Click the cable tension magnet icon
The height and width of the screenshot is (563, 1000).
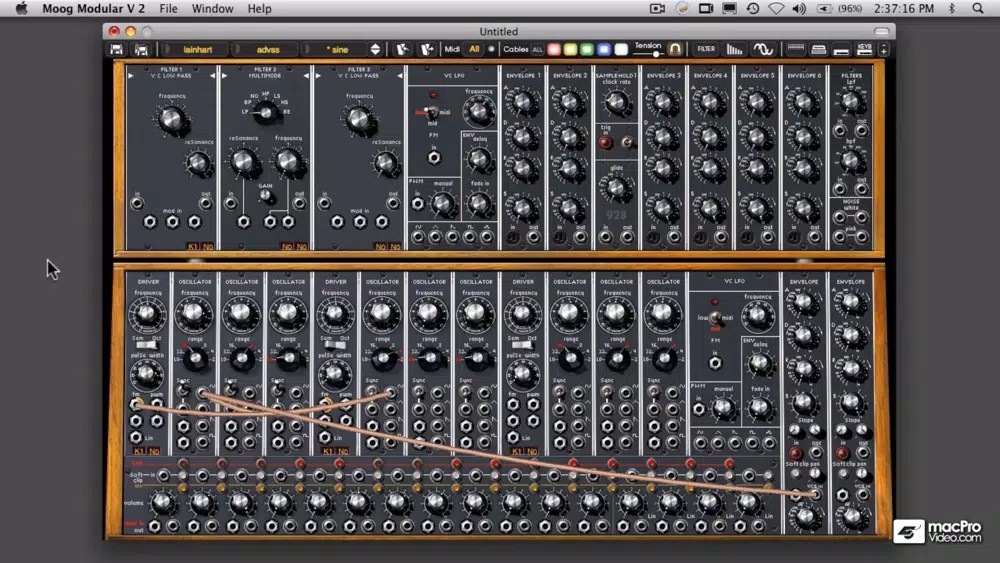pos(675,49)
